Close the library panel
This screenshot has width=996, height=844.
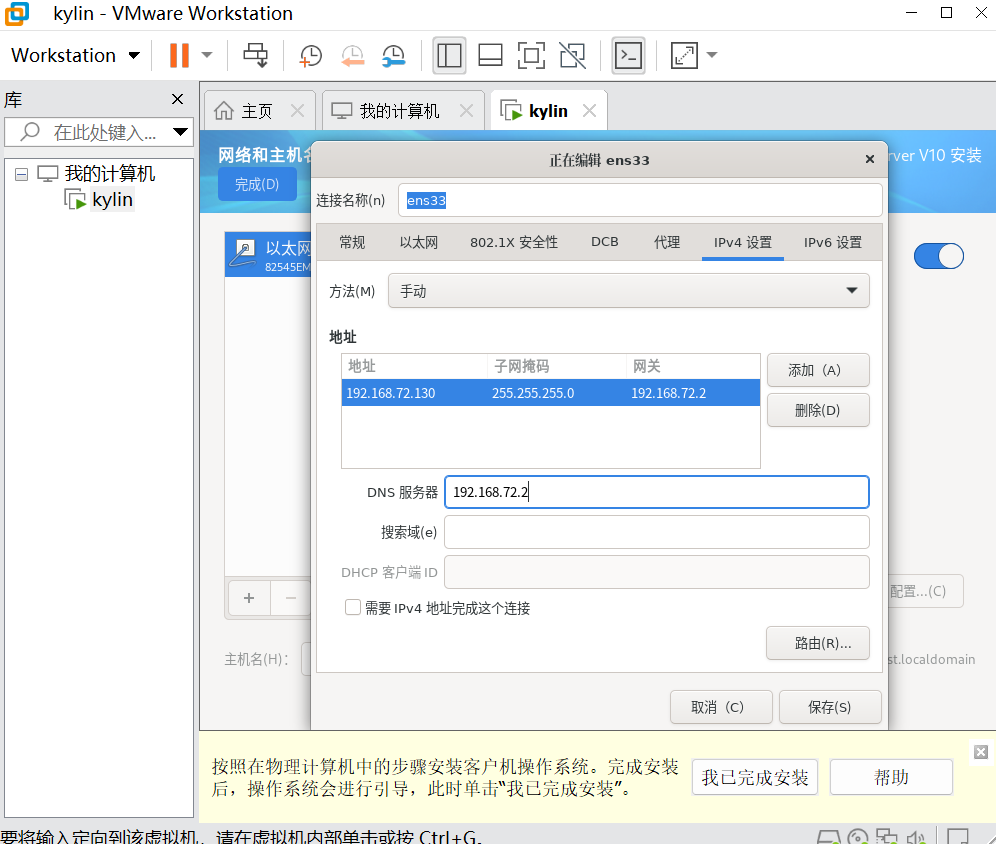[177, 99]
